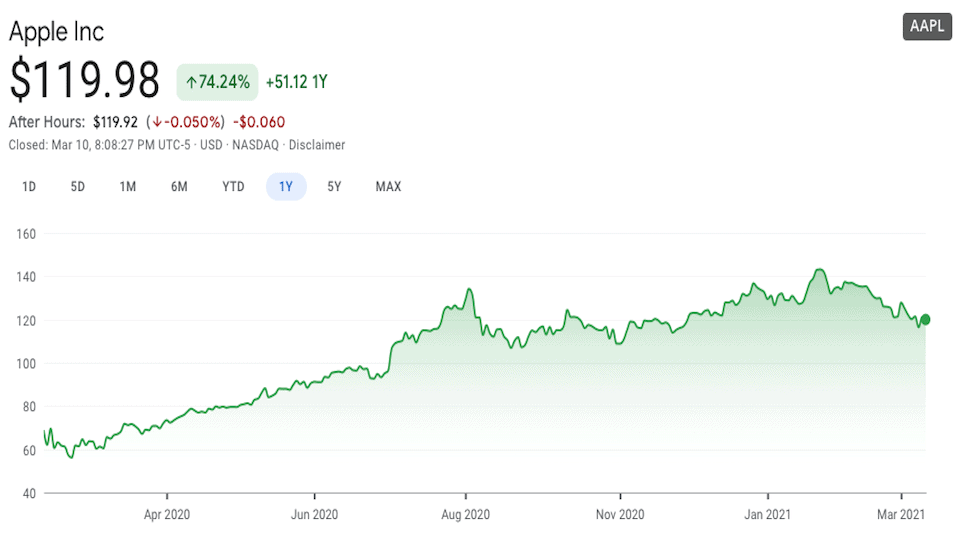960x540 pixels.
Task: Choose the 1M time range
Action: pos(128,186)
